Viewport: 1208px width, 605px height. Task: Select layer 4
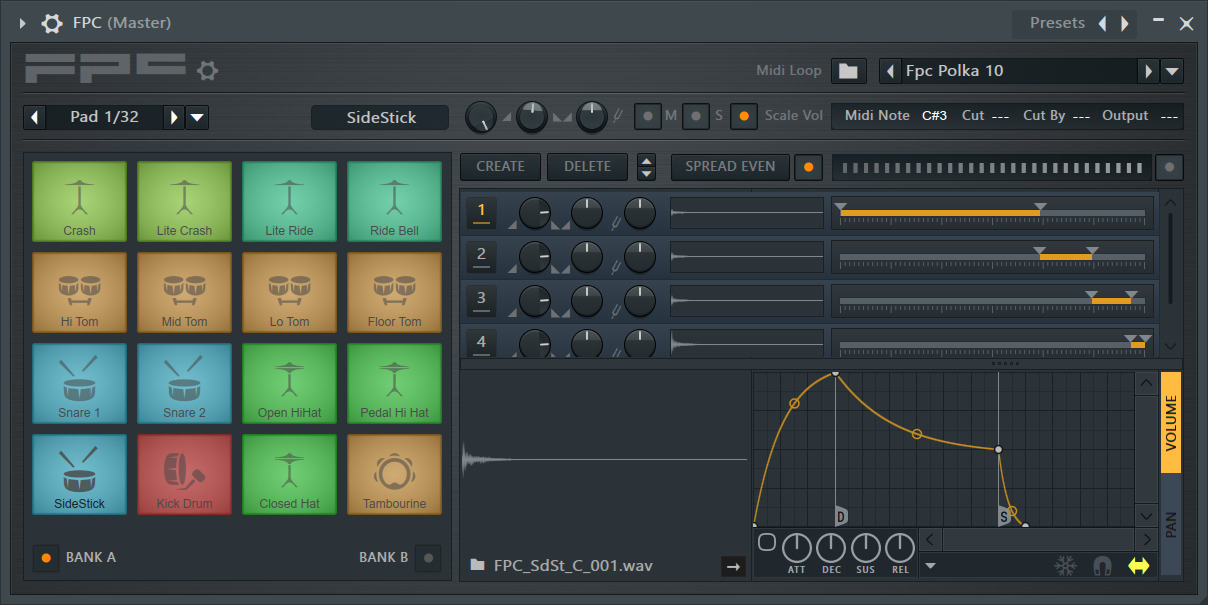click(x=481, y=342)
